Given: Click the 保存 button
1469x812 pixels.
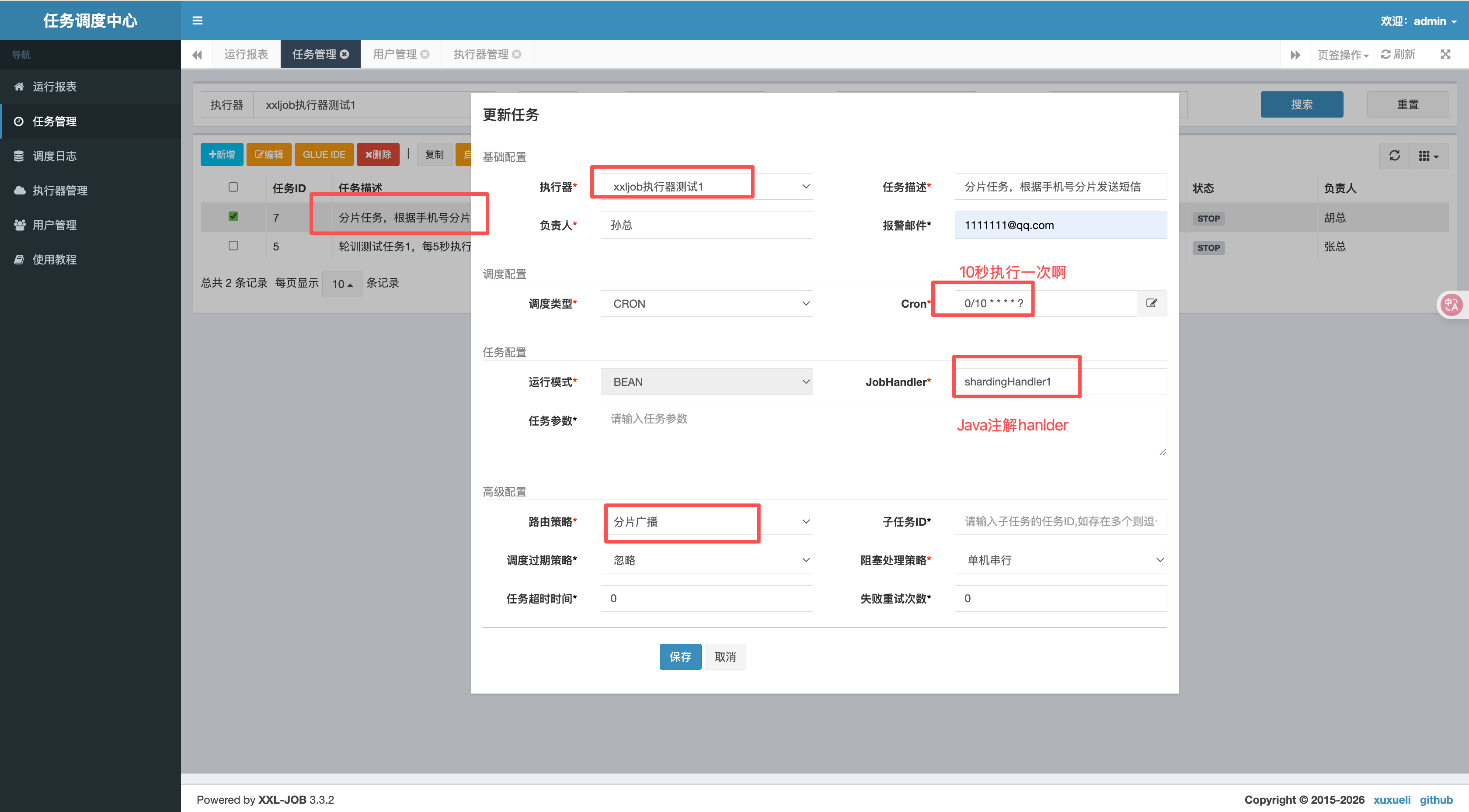Looking at the screenshot, I should (x=680, y=657).
